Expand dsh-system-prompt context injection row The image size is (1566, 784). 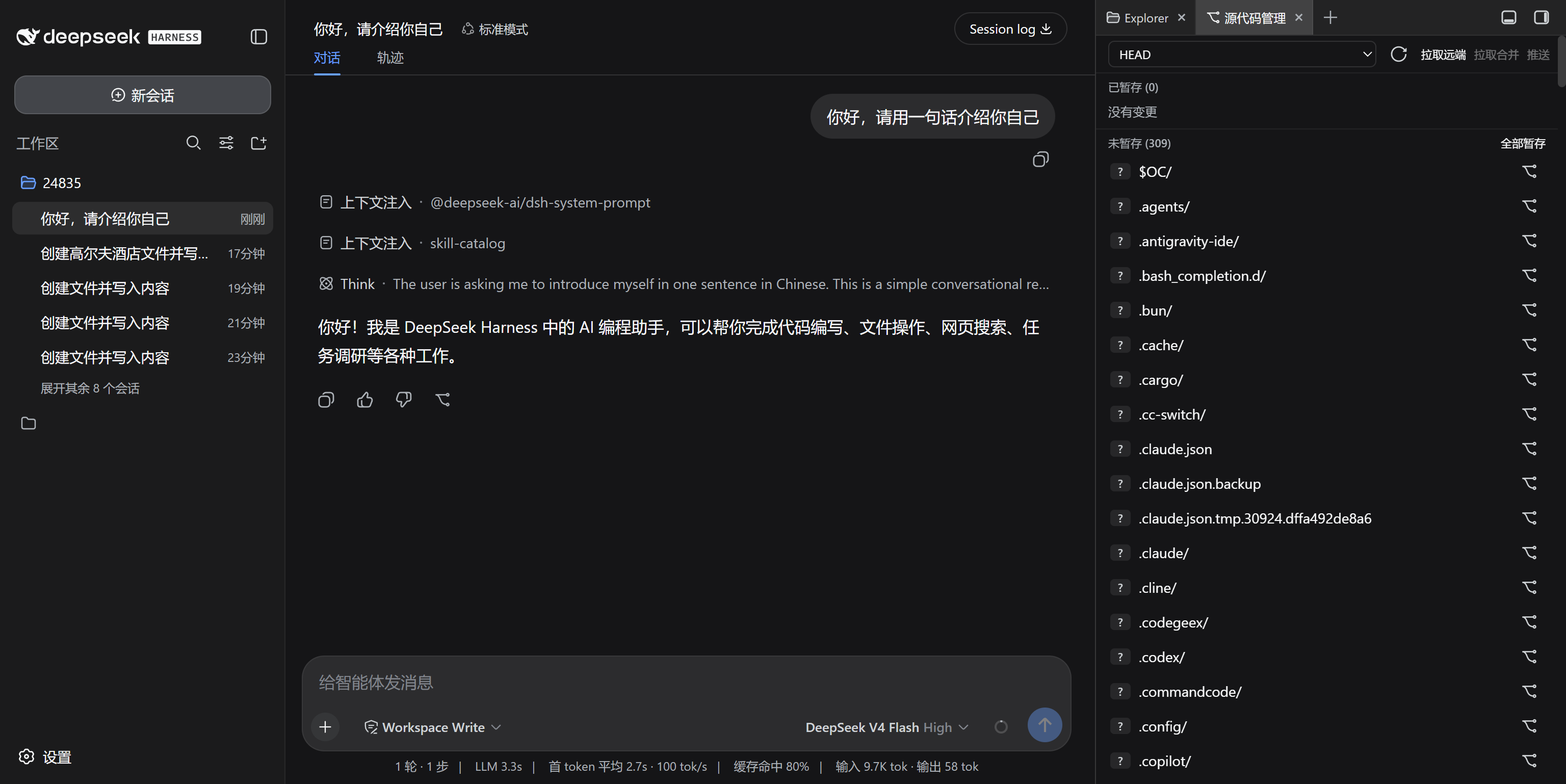click(x=484, y=202)
